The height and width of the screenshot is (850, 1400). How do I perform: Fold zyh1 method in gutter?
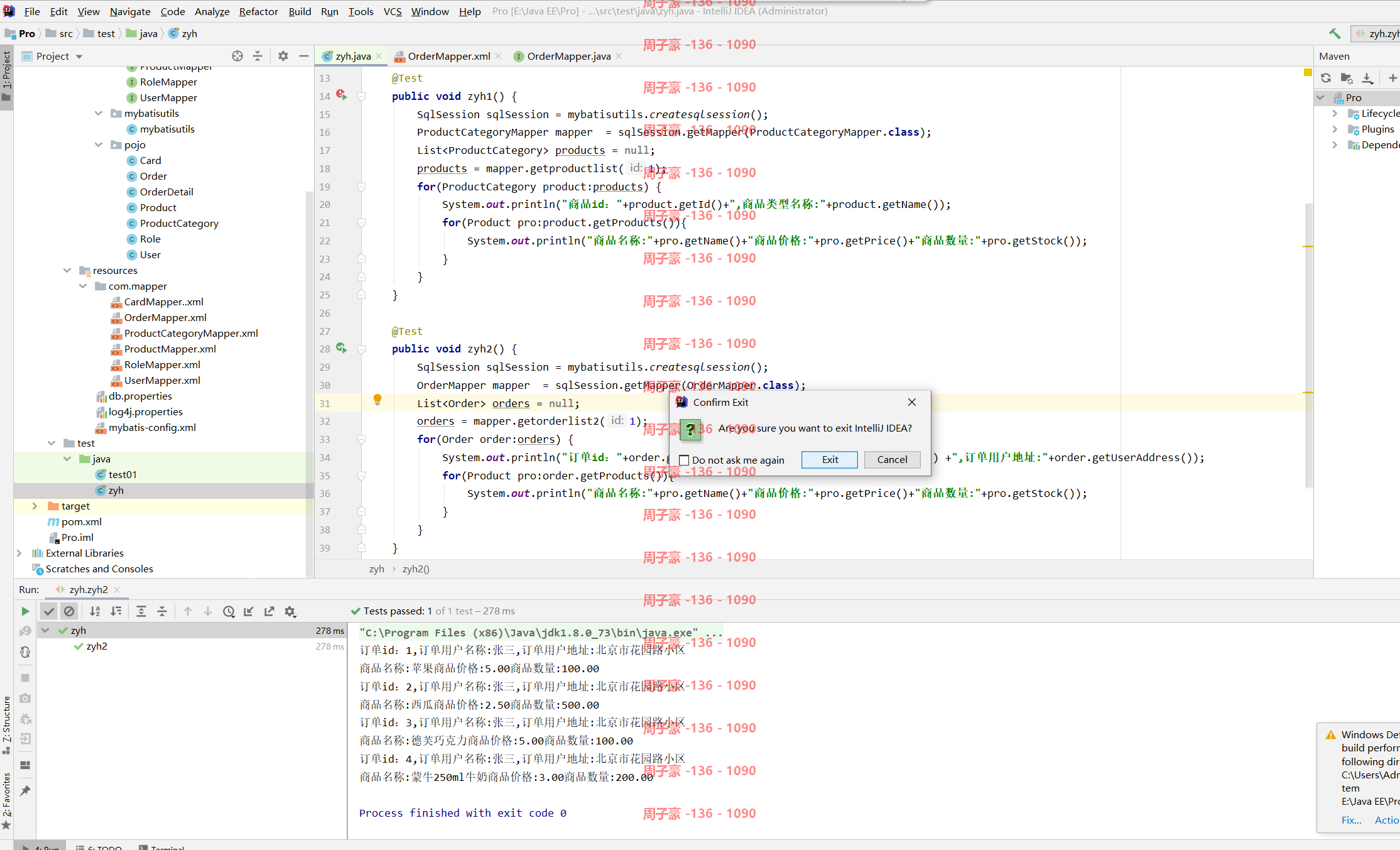pyautogui.click(x=362, y=96)
